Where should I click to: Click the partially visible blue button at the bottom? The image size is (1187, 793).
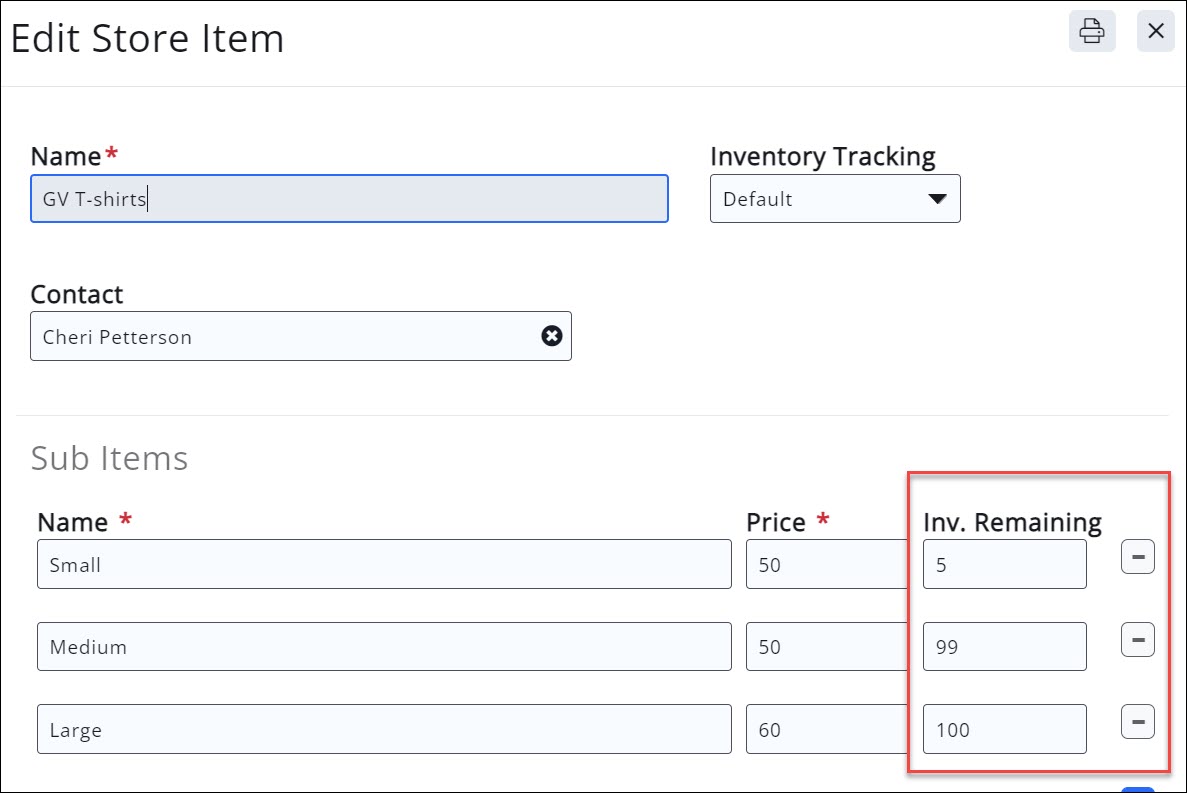pos(1138,789)
